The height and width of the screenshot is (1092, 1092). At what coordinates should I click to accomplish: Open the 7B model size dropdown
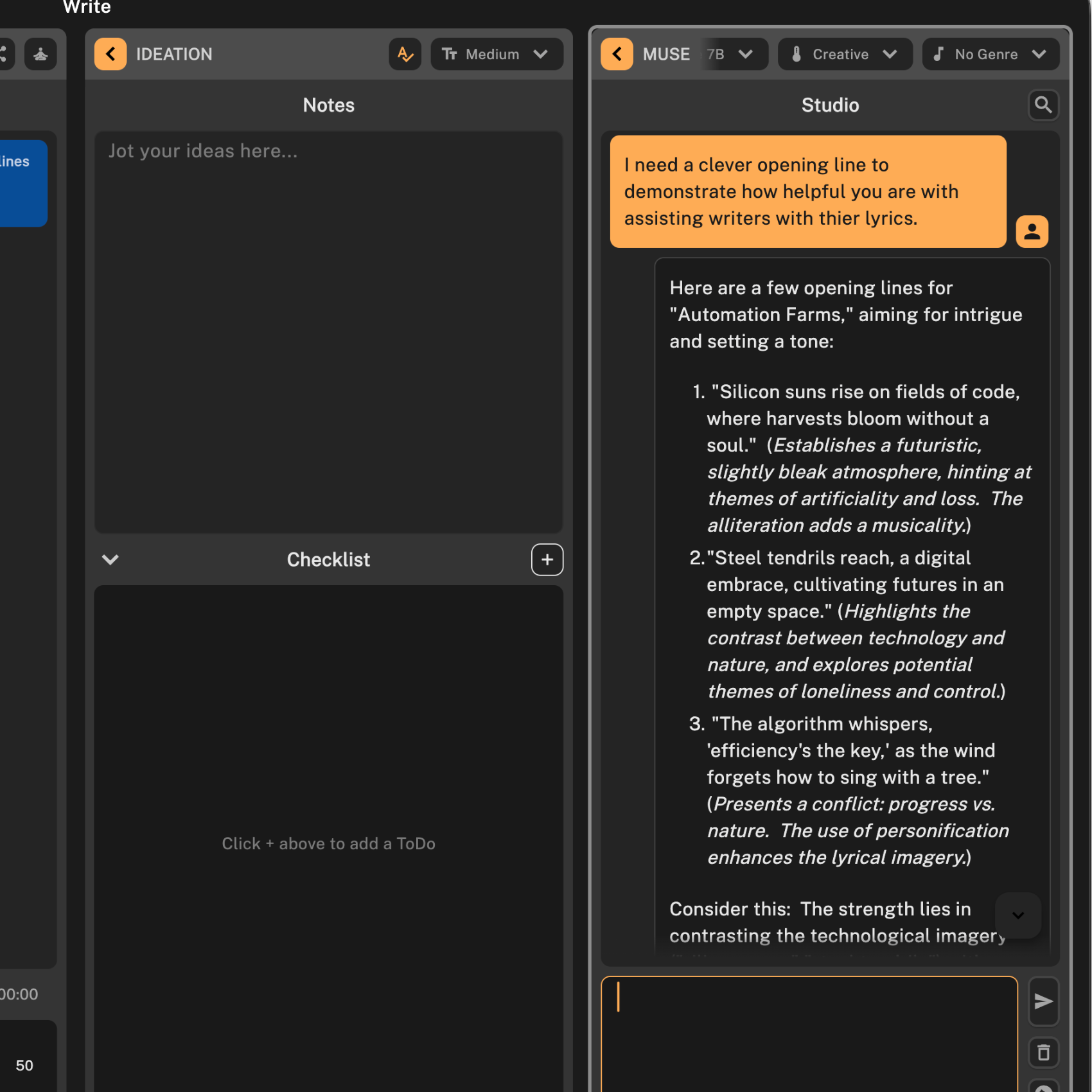pyautogui.click(x=732, y=54)
